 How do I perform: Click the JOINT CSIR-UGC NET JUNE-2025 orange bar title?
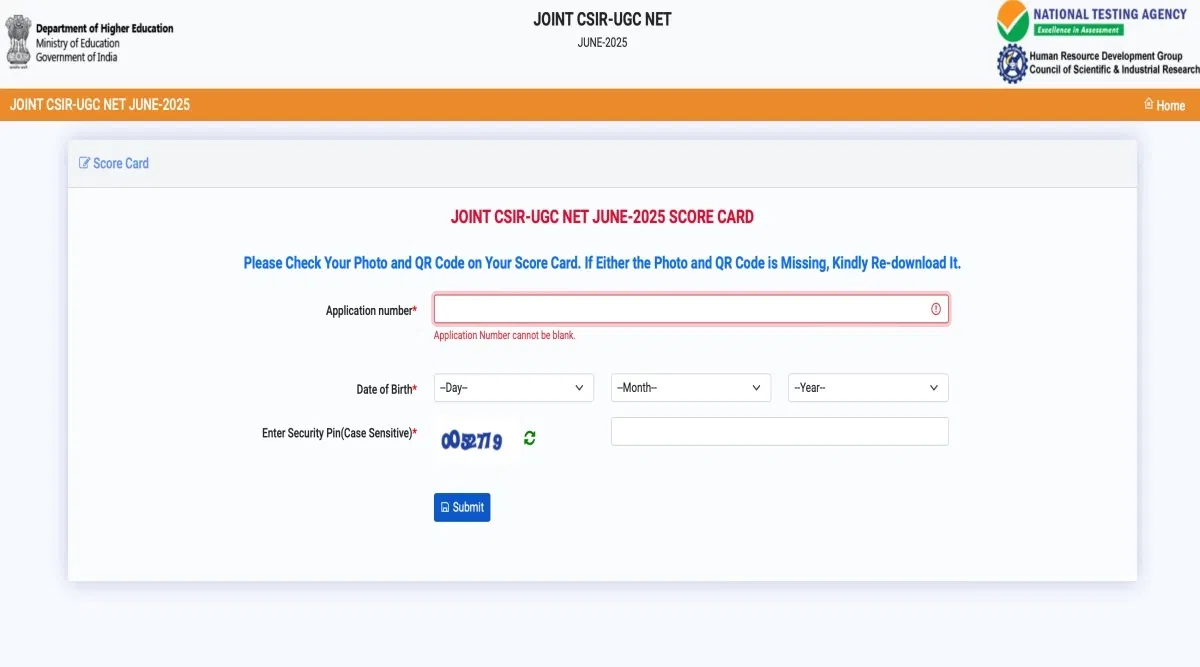100,105
